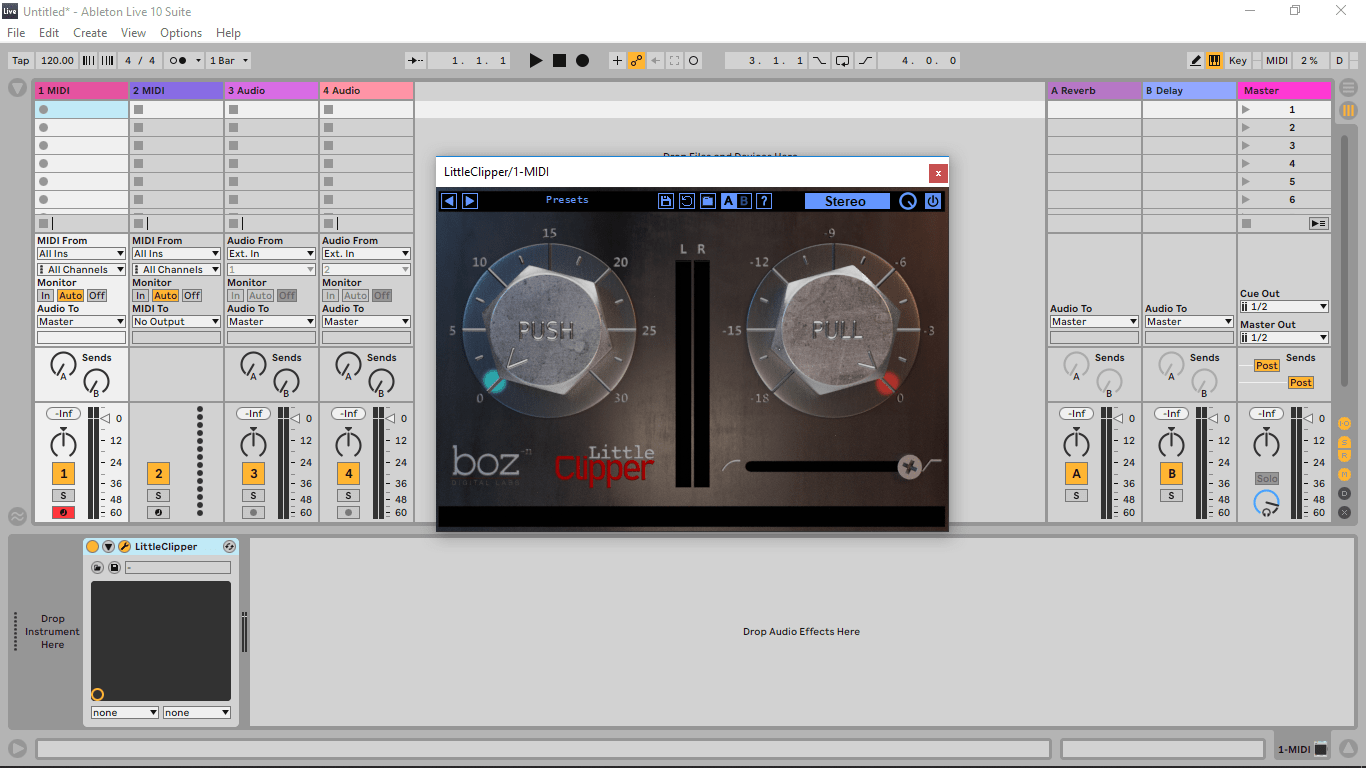Toggle MIDI Arrangement Overdub plus icon
This screenshot has width=1366, height=768.
[617, 61]
